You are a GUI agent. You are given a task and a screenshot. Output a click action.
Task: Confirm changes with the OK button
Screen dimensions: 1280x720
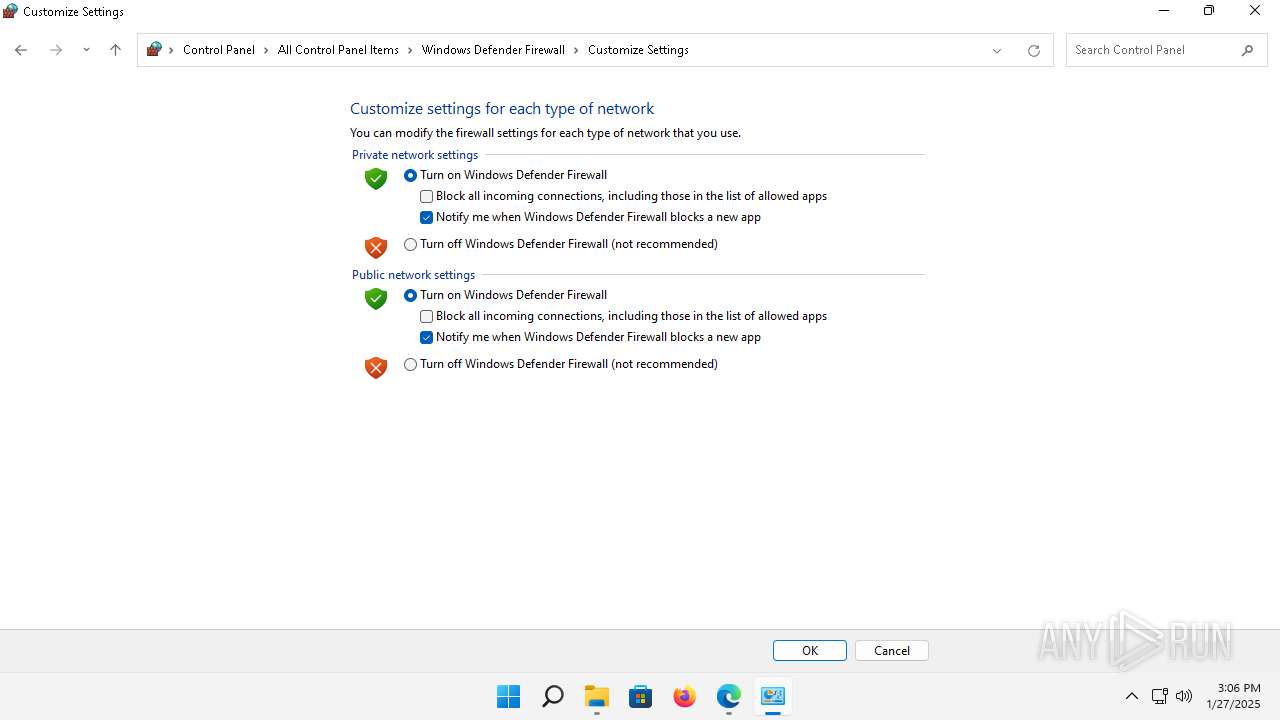point(810,650)
